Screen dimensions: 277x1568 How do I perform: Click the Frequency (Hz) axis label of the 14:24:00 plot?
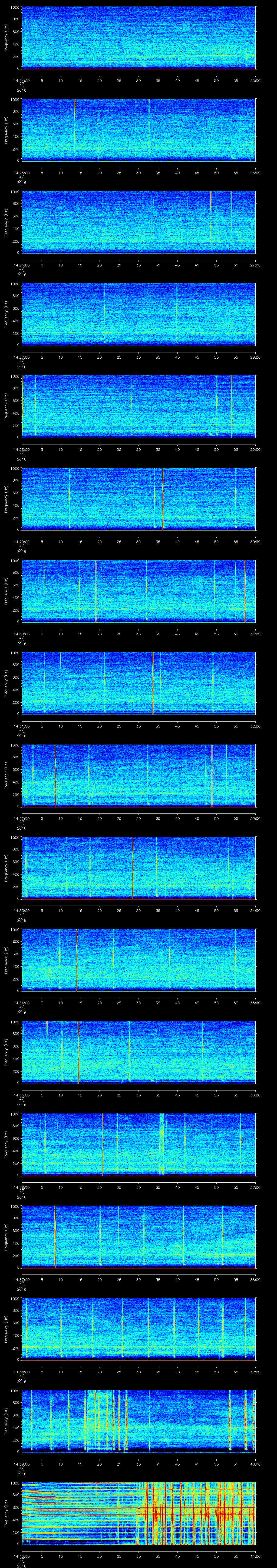(x=6, y=38)
